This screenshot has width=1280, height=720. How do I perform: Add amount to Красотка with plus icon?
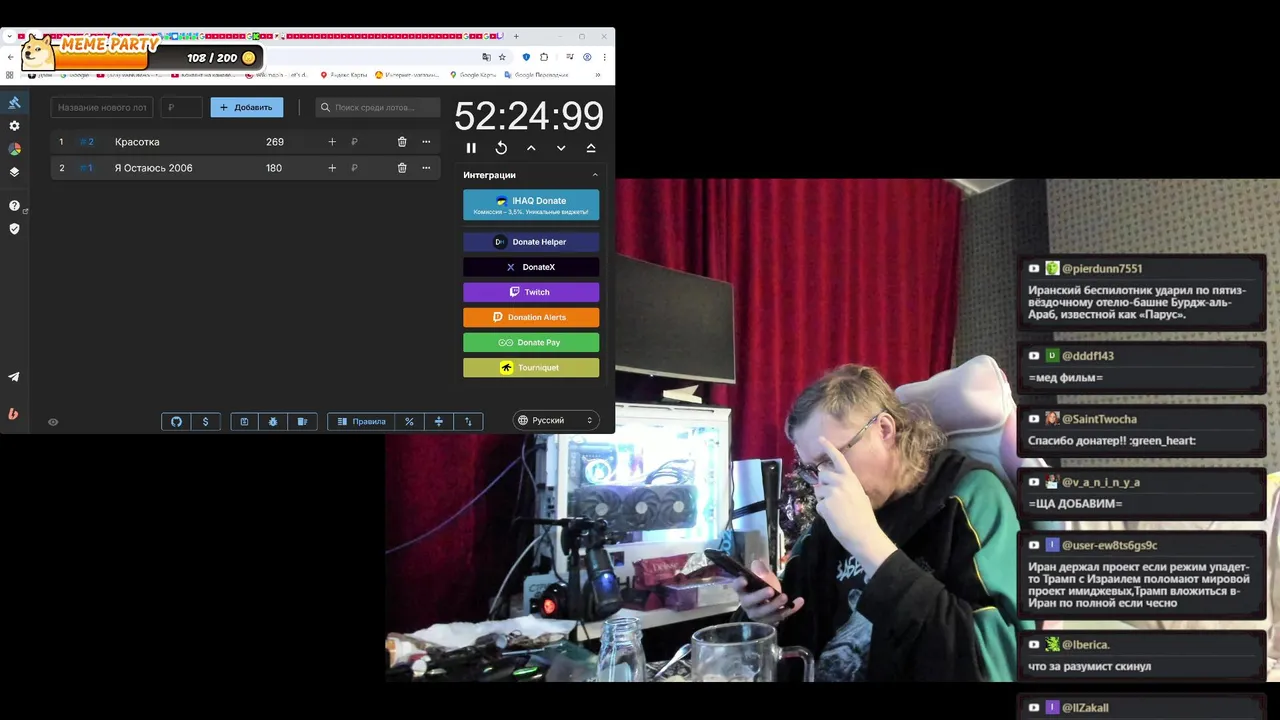332,142
